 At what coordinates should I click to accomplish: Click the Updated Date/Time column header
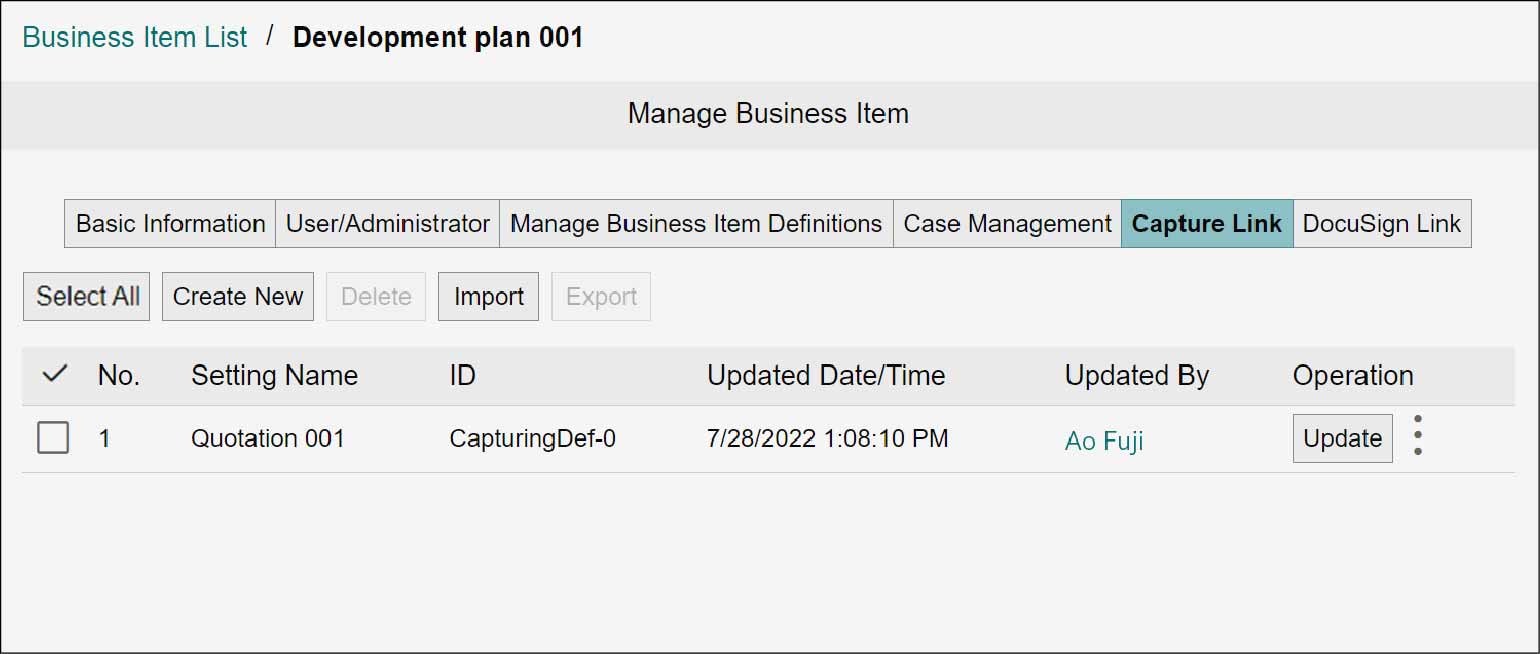[x=826, y=375]
